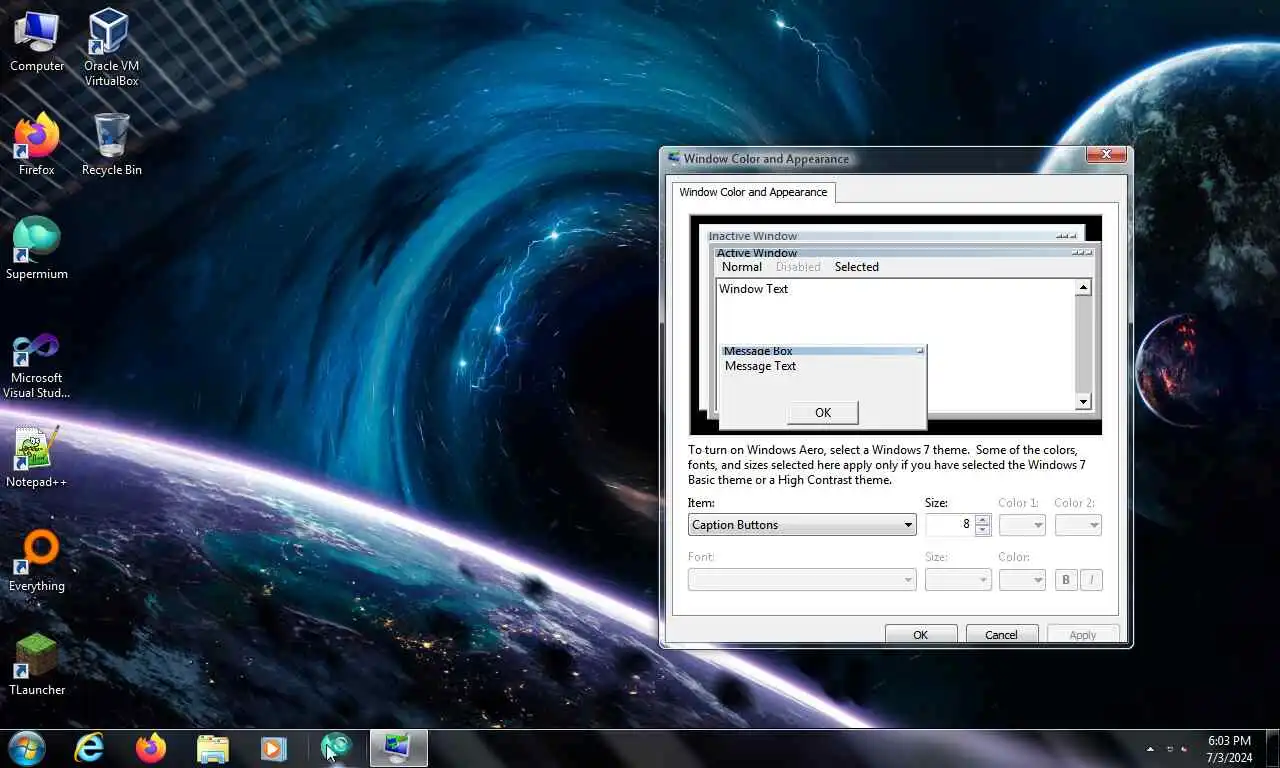1280x768 pixels.
Task: Click preview scrollbar down arrow
Action: pos(1083,402)
